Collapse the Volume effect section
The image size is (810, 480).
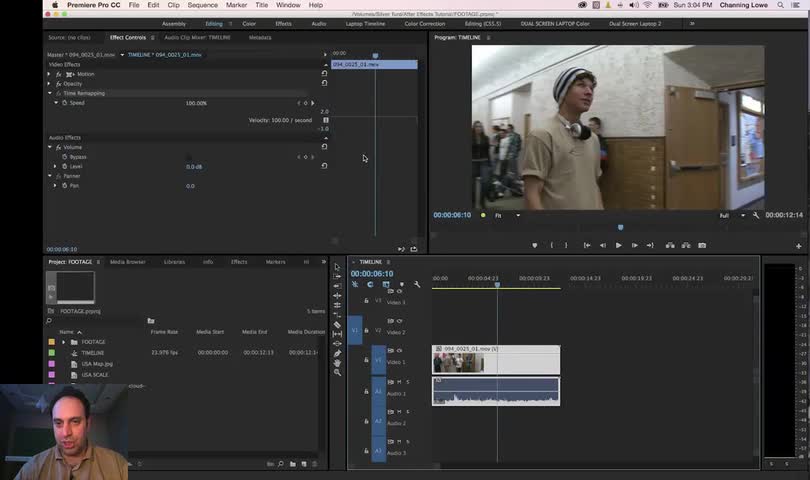tap(51, 147)
